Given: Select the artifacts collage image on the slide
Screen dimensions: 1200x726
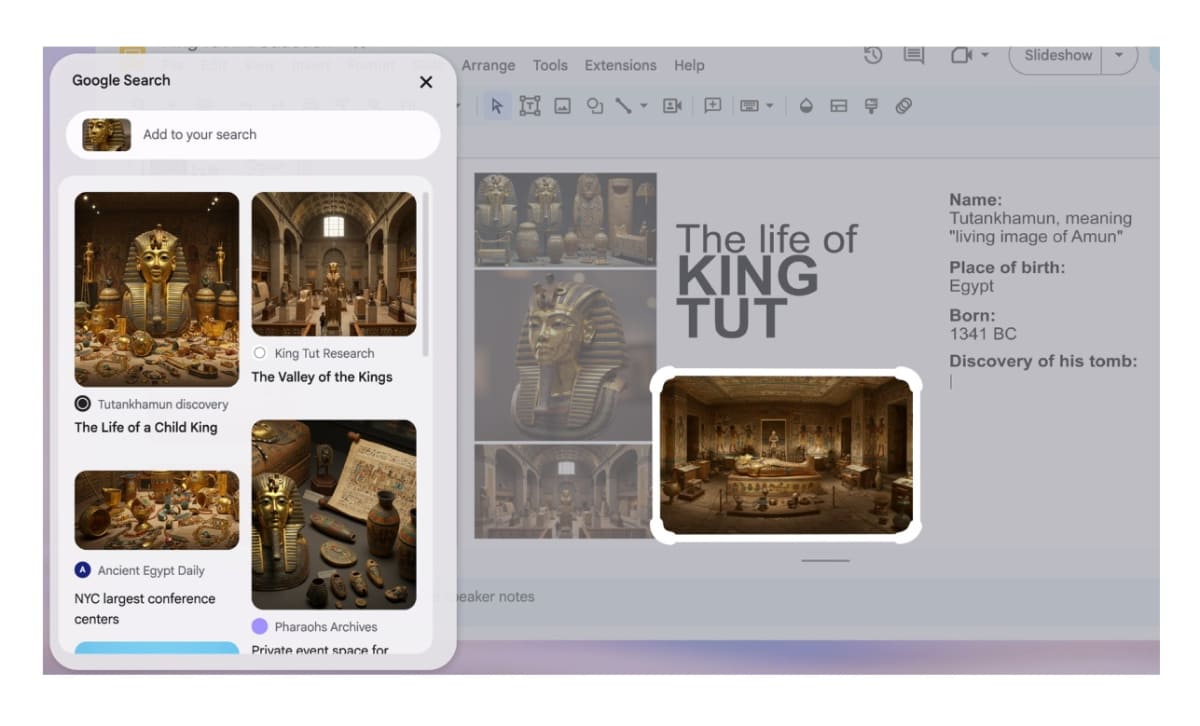Looking at the screenshot, I should (566, 219).
